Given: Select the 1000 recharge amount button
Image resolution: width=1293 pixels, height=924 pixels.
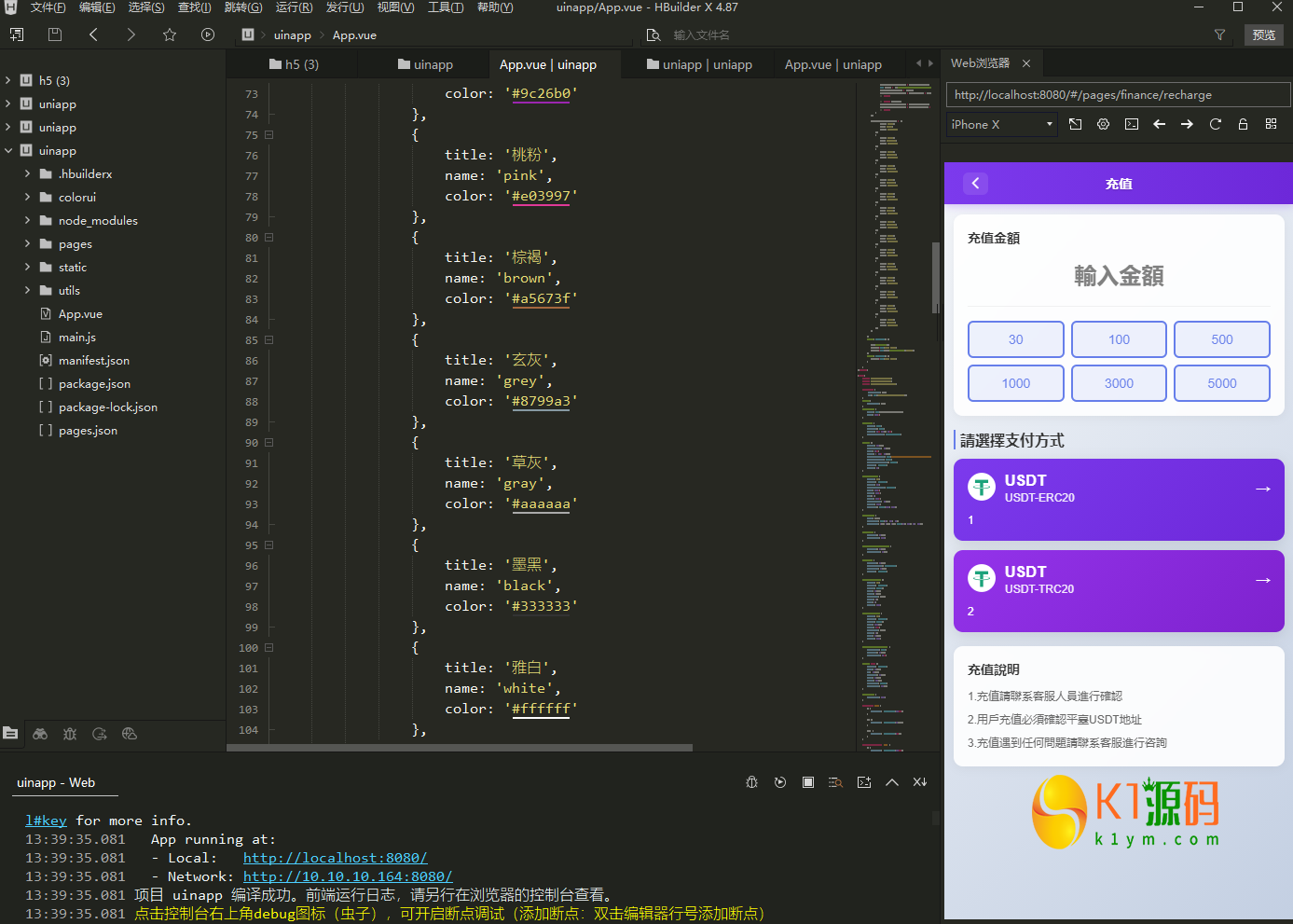Looking at the screenshot, I should pyautogui.click(x=1015, y=383).
